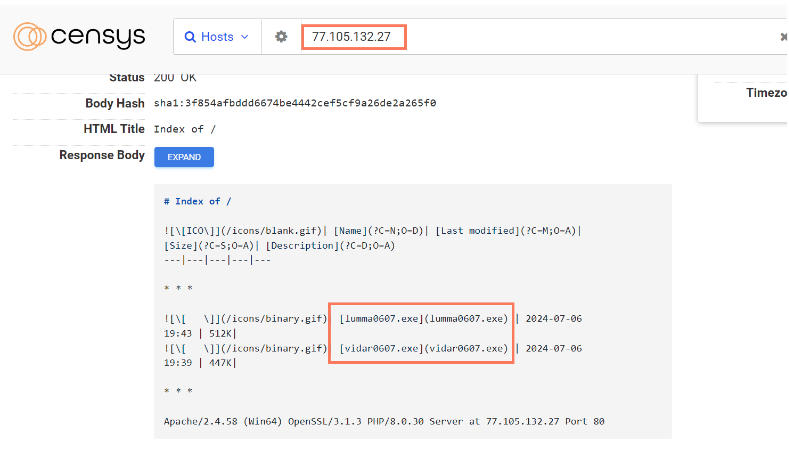Click the HTML Title value "Index of /"
The width and height of the screenshot is (789, 456).
coord(184,129)
